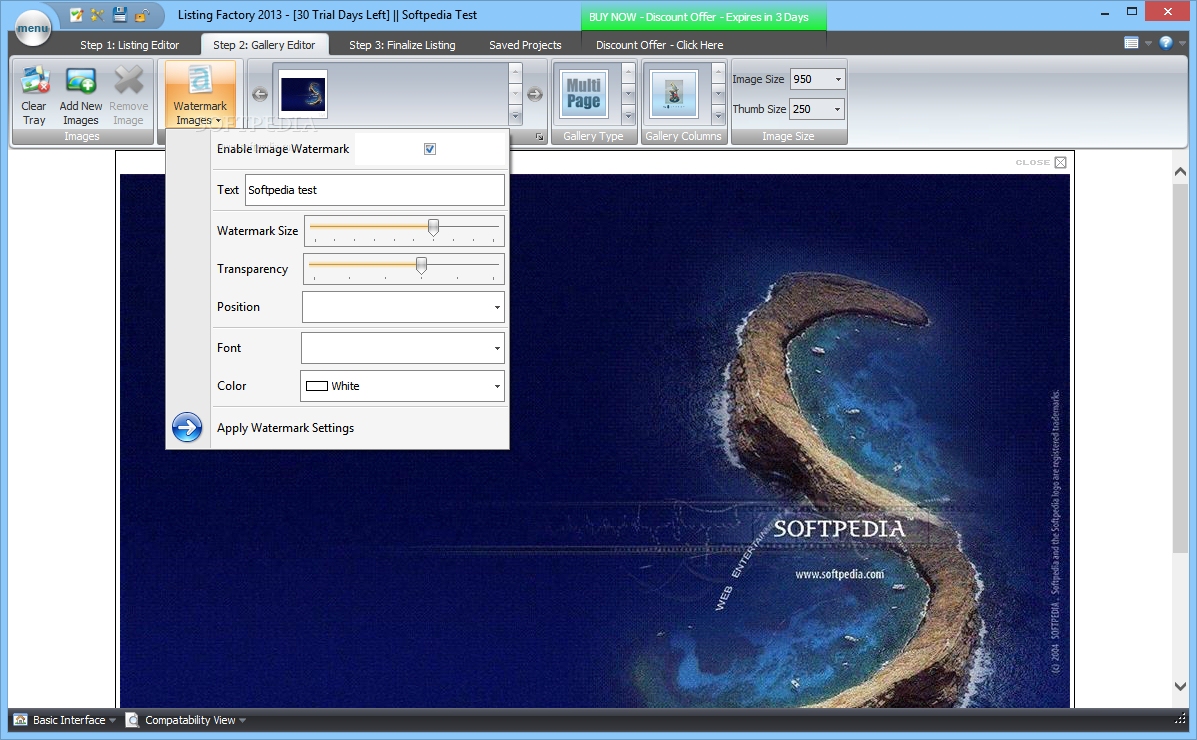Click the preview scrollbar up arrow
The height and width of the screenshot is (740, 1197).
point(1180,172)
